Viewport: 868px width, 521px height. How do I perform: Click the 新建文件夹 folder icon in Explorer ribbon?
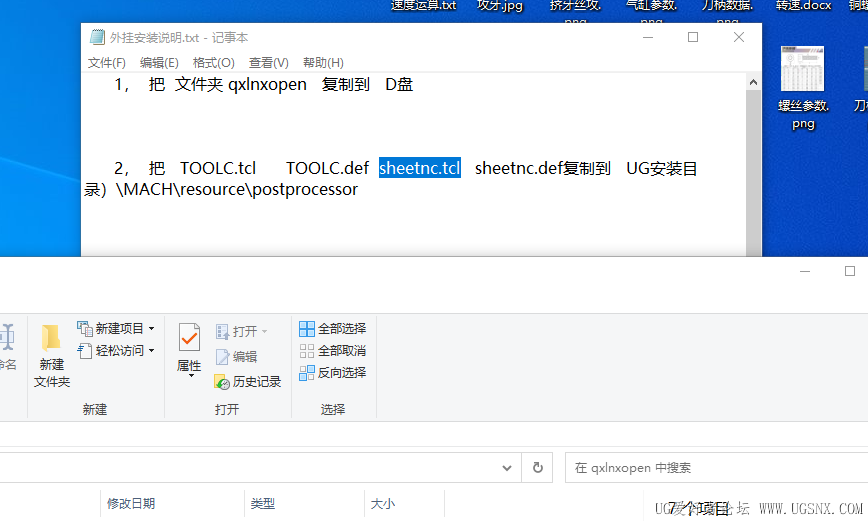51,337
